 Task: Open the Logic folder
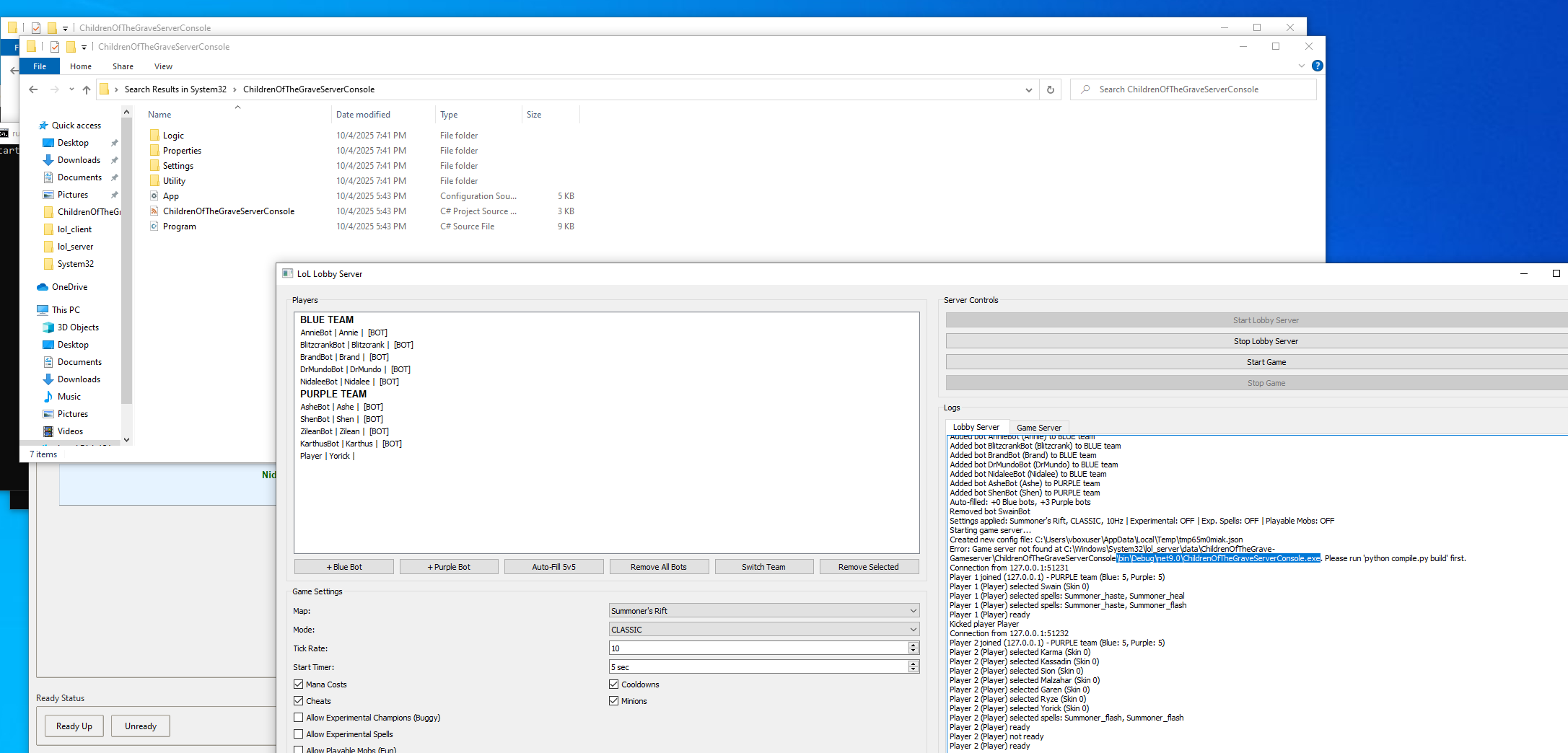[173, 136]
